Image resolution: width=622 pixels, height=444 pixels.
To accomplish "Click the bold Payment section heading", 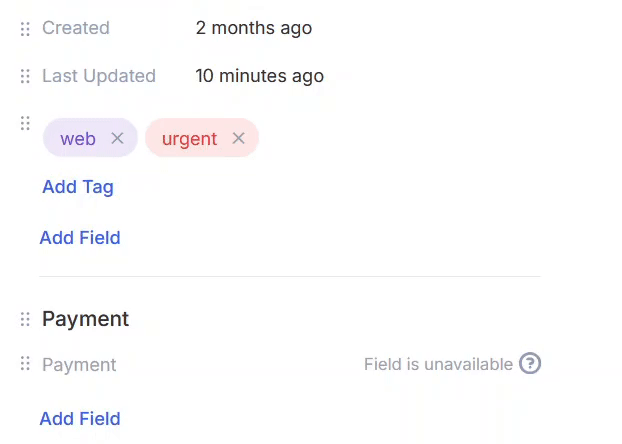I will [x=85, y=319].
